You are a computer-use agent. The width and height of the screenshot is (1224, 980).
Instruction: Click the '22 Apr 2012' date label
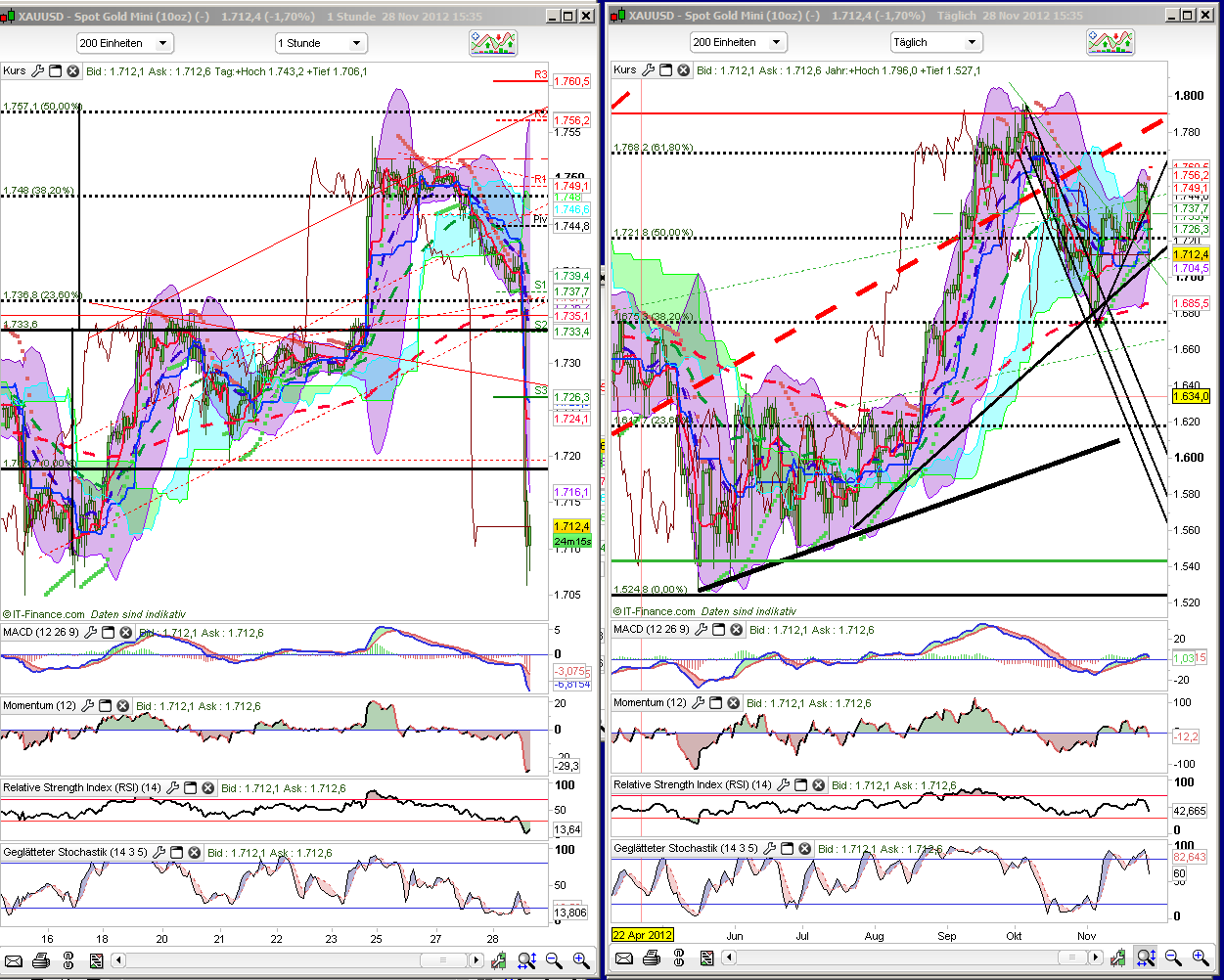pyautogui.click(x=642, y=935)
